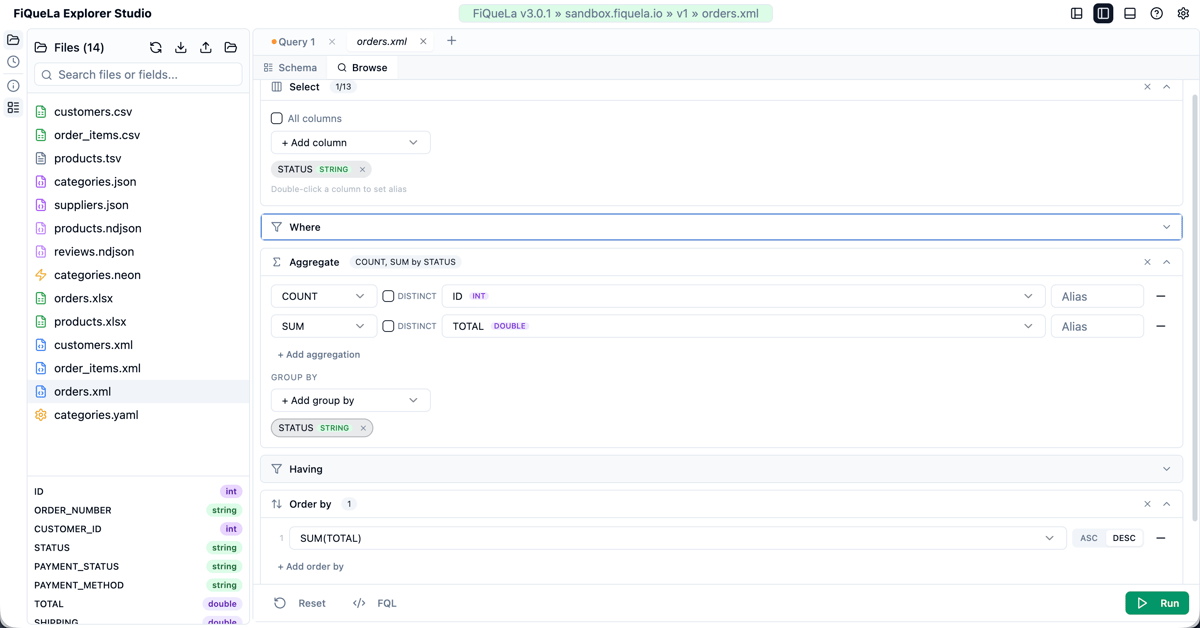Click the Alias field for COUNT row
The height and width of the screenshot is (628, 1200).
coord(1097,296)
